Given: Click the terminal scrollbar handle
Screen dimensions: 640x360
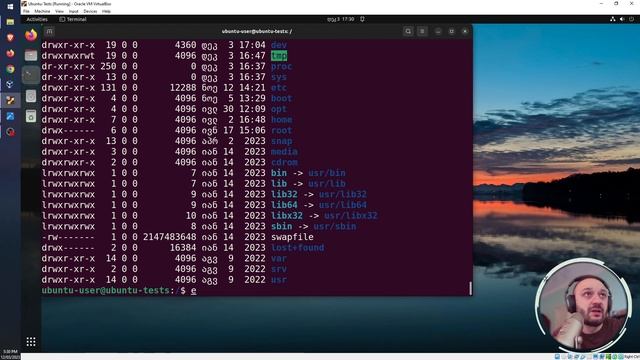Looking at the screenshot, I should point(470,288).
